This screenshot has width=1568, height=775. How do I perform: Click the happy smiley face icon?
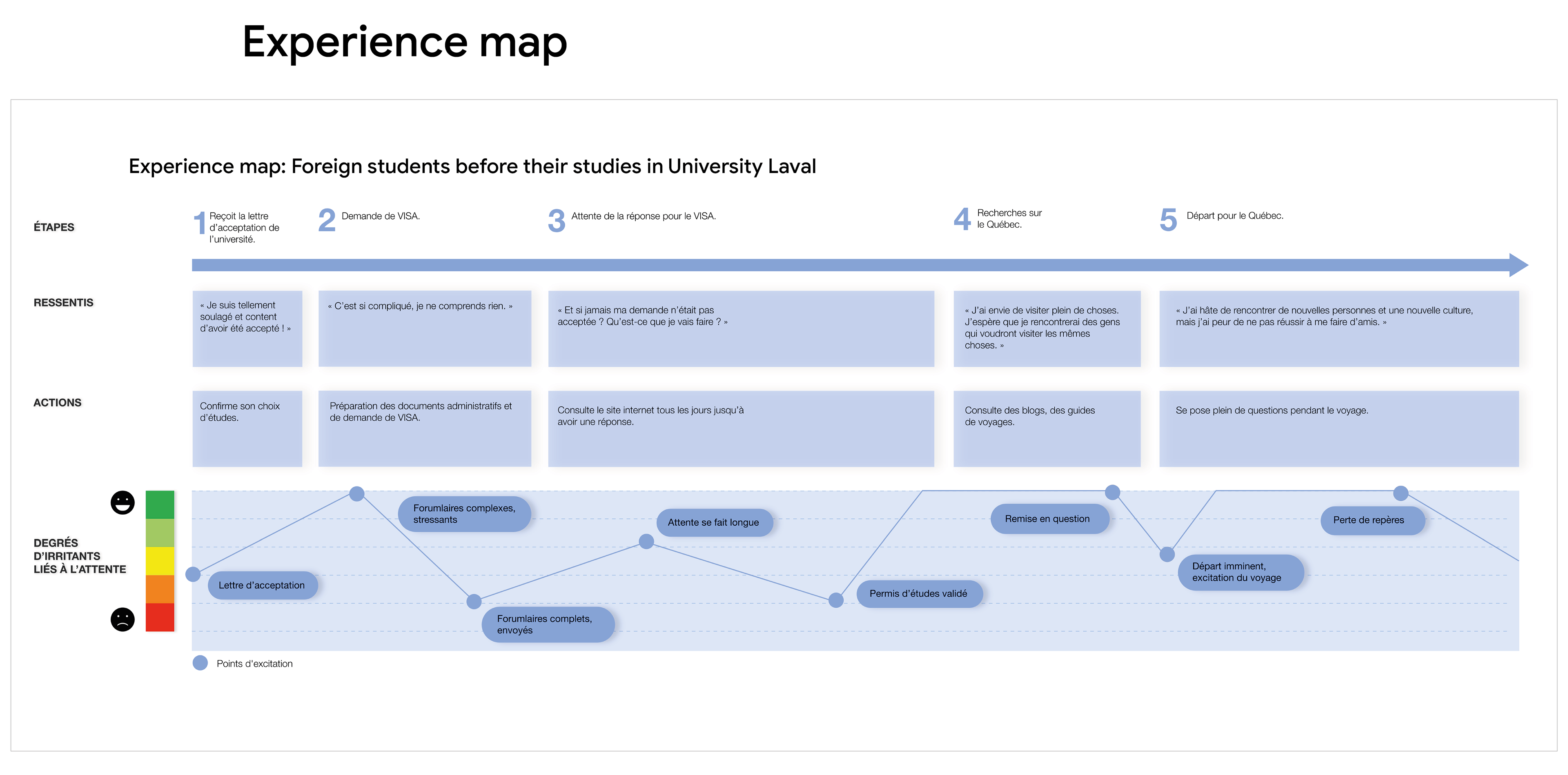coord(122,502)
